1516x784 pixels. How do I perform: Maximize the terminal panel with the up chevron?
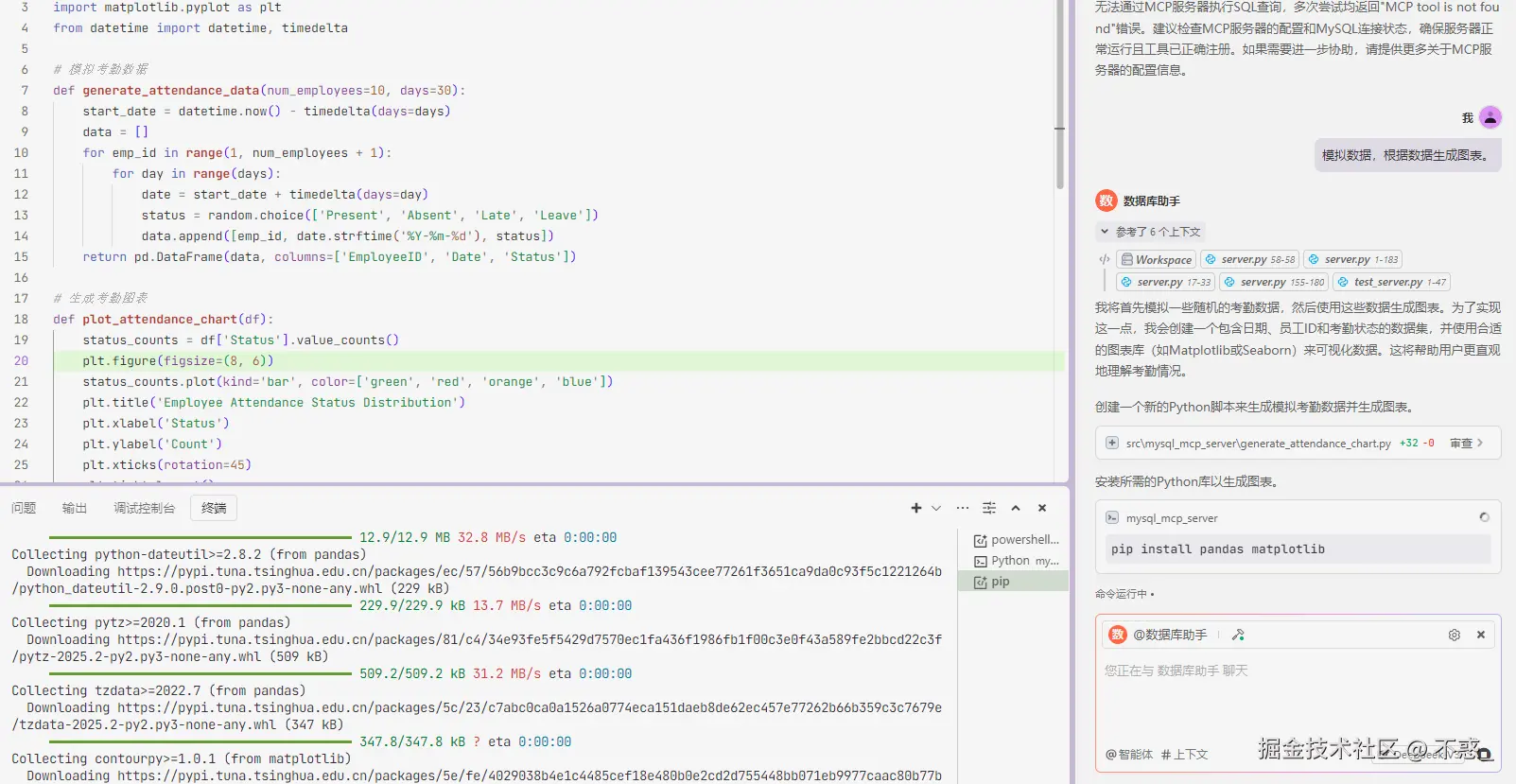coord(1016,508)
